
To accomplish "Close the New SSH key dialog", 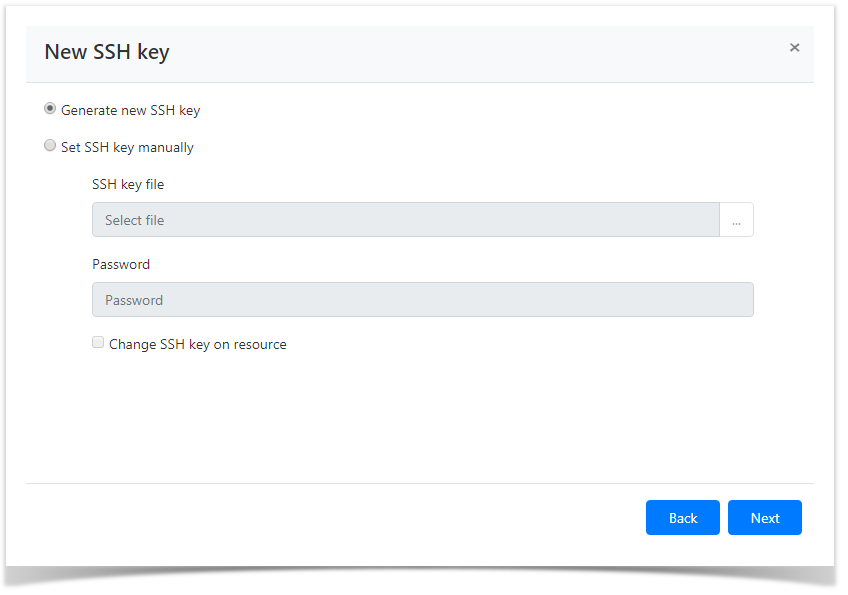I will 794,47.
